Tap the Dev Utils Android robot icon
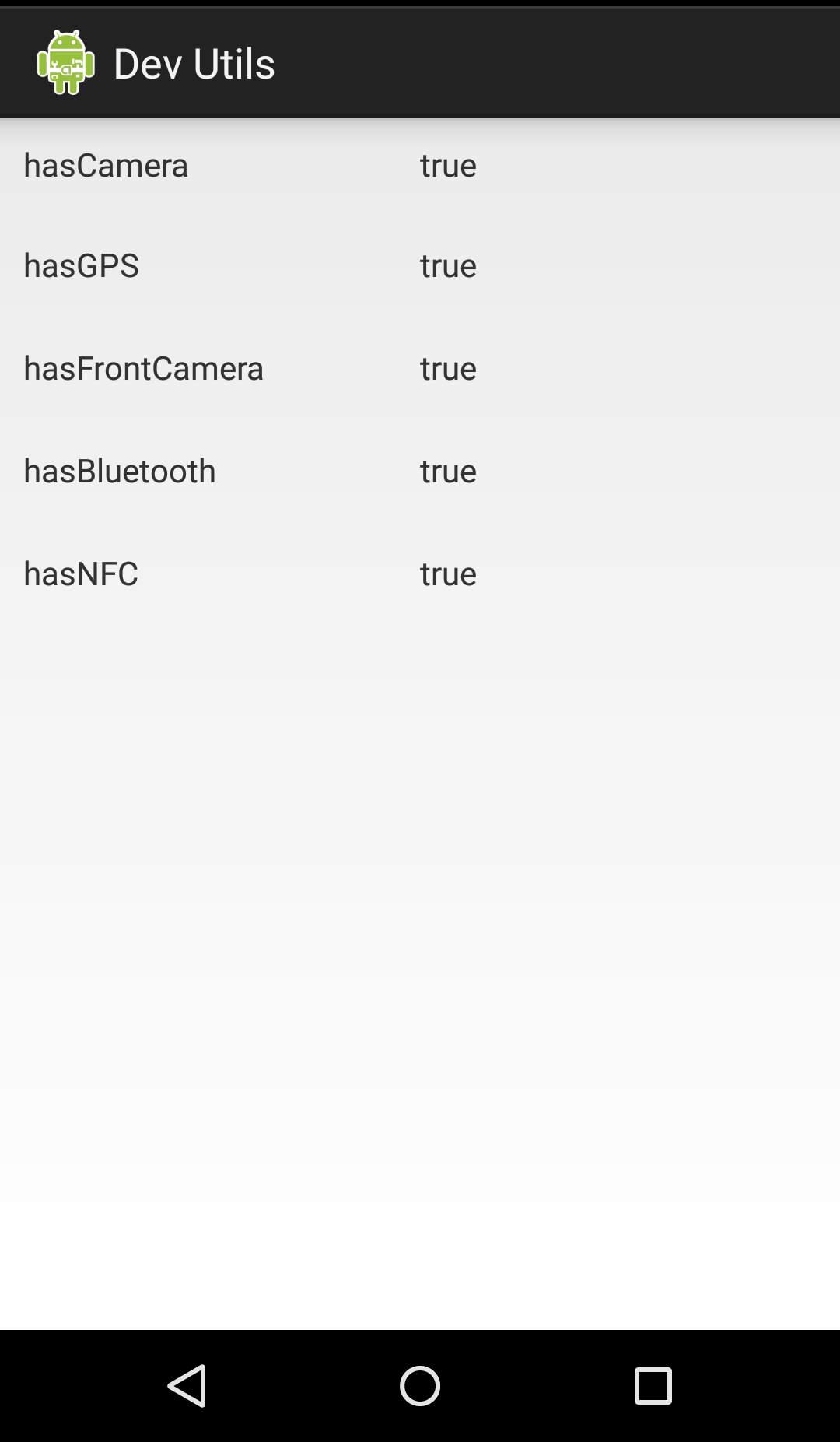 pos(66,62)
